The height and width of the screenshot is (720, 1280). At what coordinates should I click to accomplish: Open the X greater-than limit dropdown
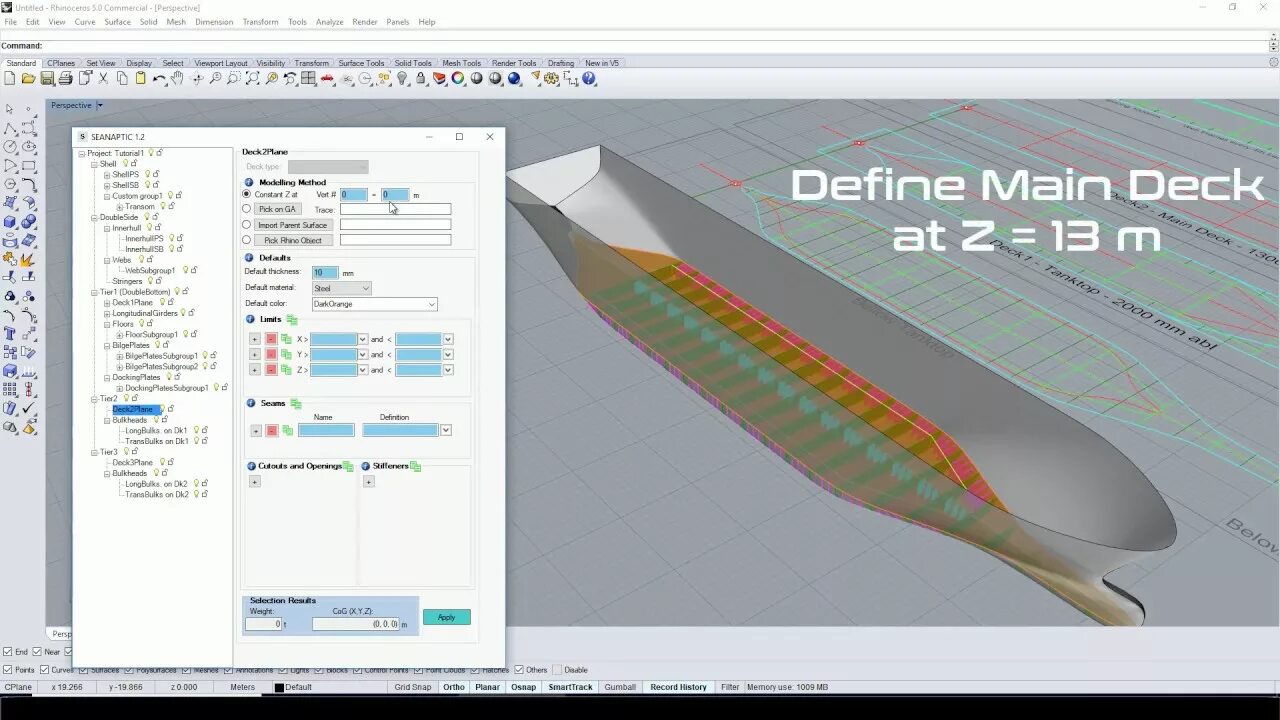[362, 339]
